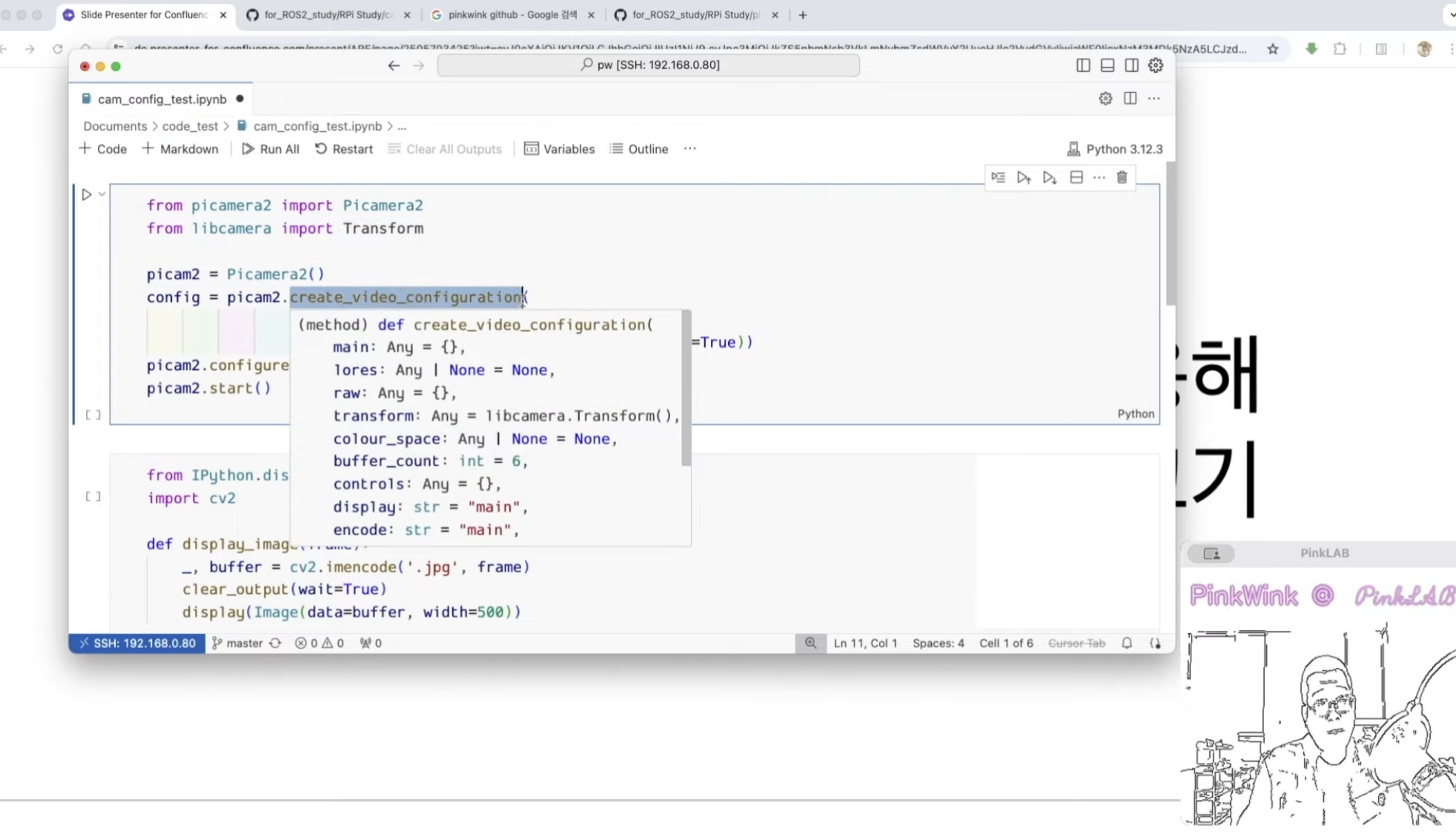Restart the notebook kernel

pyautogui.click(x=344, y=149)
